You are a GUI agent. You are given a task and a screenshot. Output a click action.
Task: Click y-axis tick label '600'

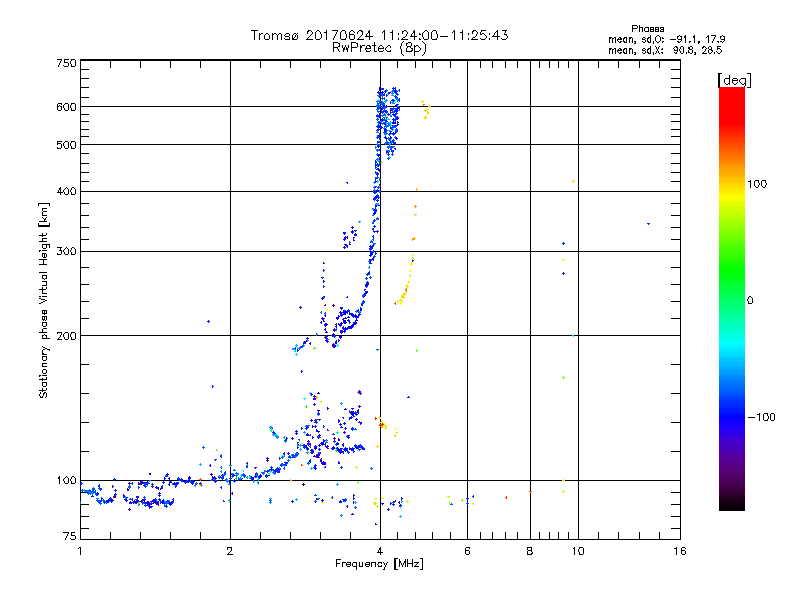click(66, 107)
